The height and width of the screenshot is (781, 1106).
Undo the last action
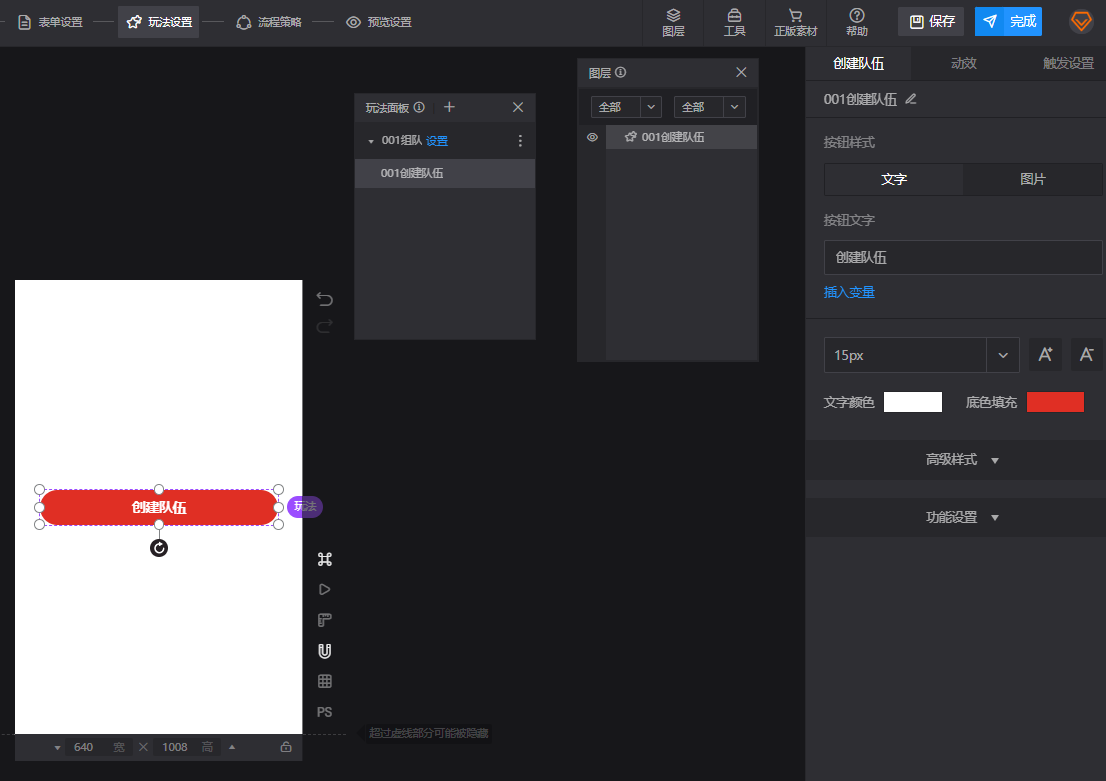(324, 298)
